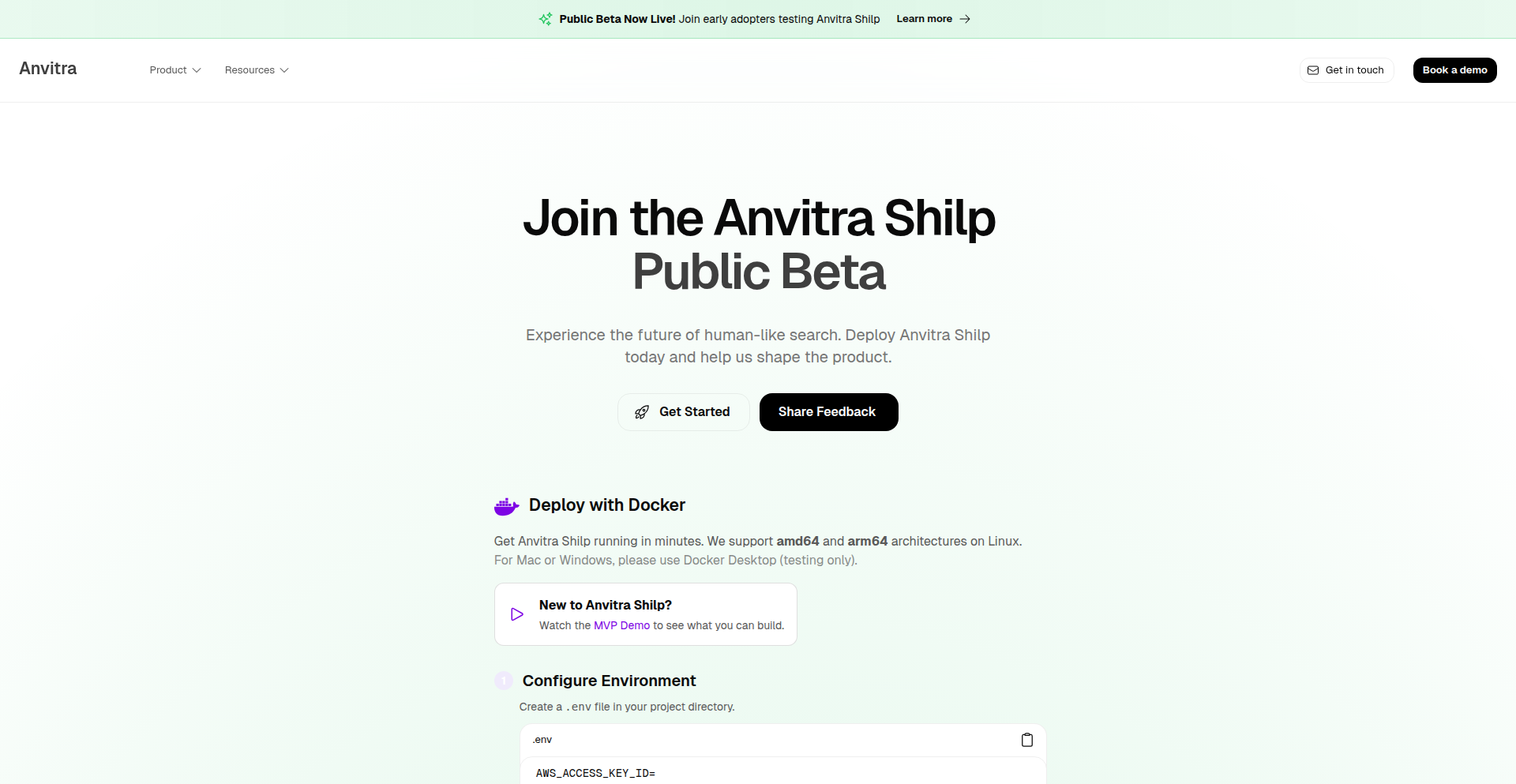1516x784 pixels.
Task: Open the Product dropdown menu
Action: [x=174, y=70]
